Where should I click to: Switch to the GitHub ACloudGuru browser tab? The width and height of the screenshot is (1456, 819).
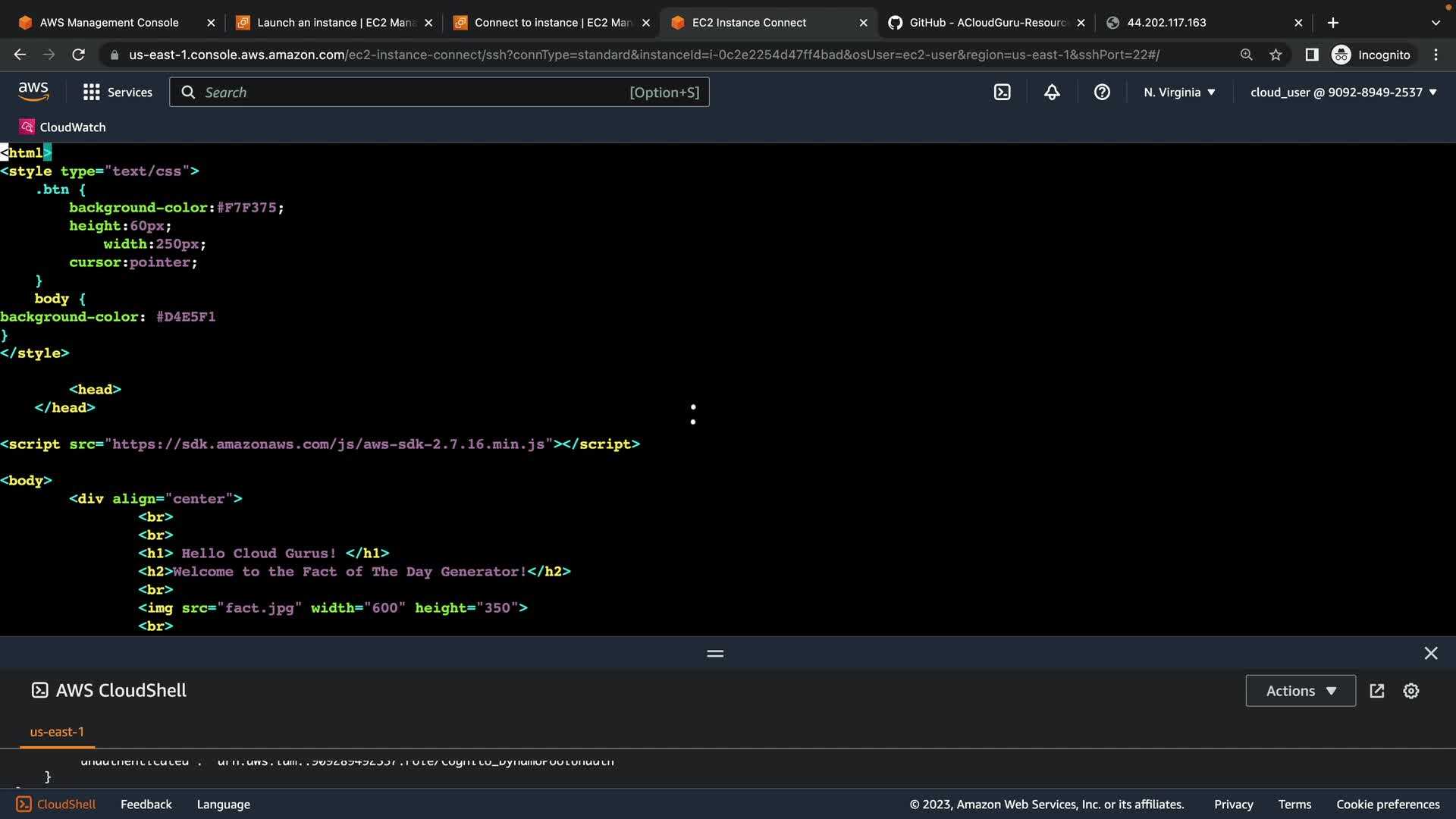[986, 23]
